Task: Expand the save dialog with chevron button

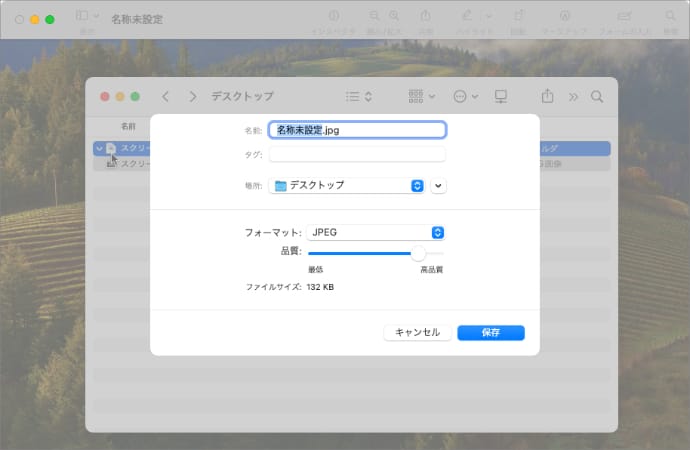Action: 439,185
